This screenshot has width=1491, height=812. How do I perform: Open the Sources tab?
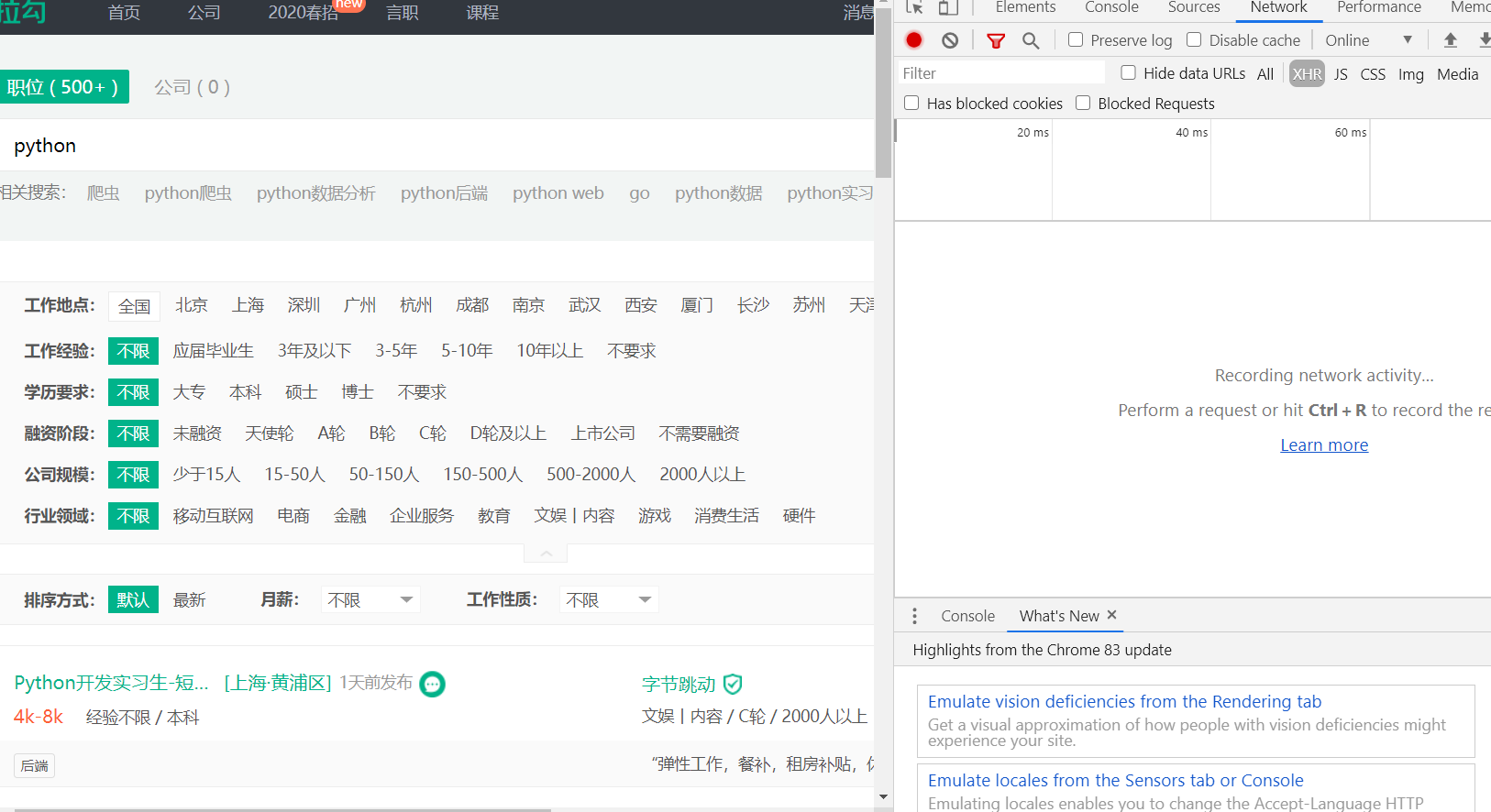click(1194, 7)
